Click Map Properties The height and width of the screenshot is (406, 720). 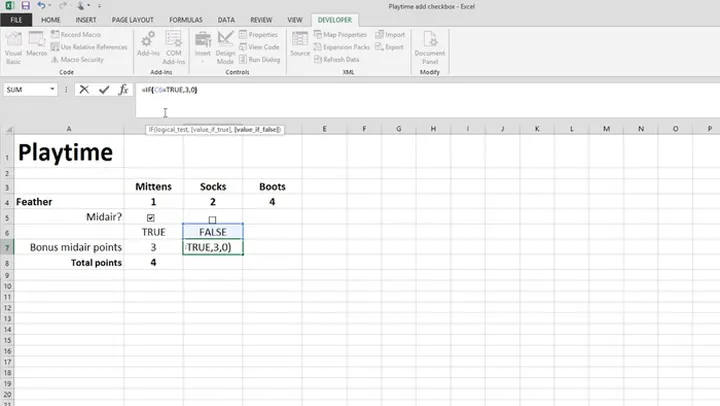coord(340,34)
